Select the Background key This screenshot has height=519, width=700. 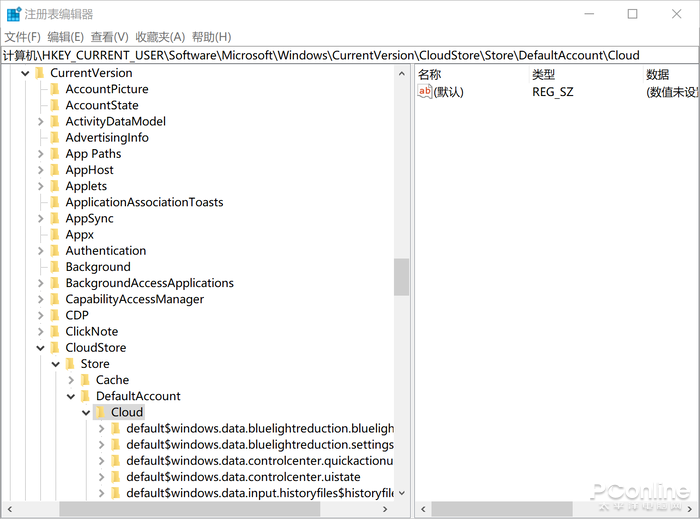coord(98,267)
